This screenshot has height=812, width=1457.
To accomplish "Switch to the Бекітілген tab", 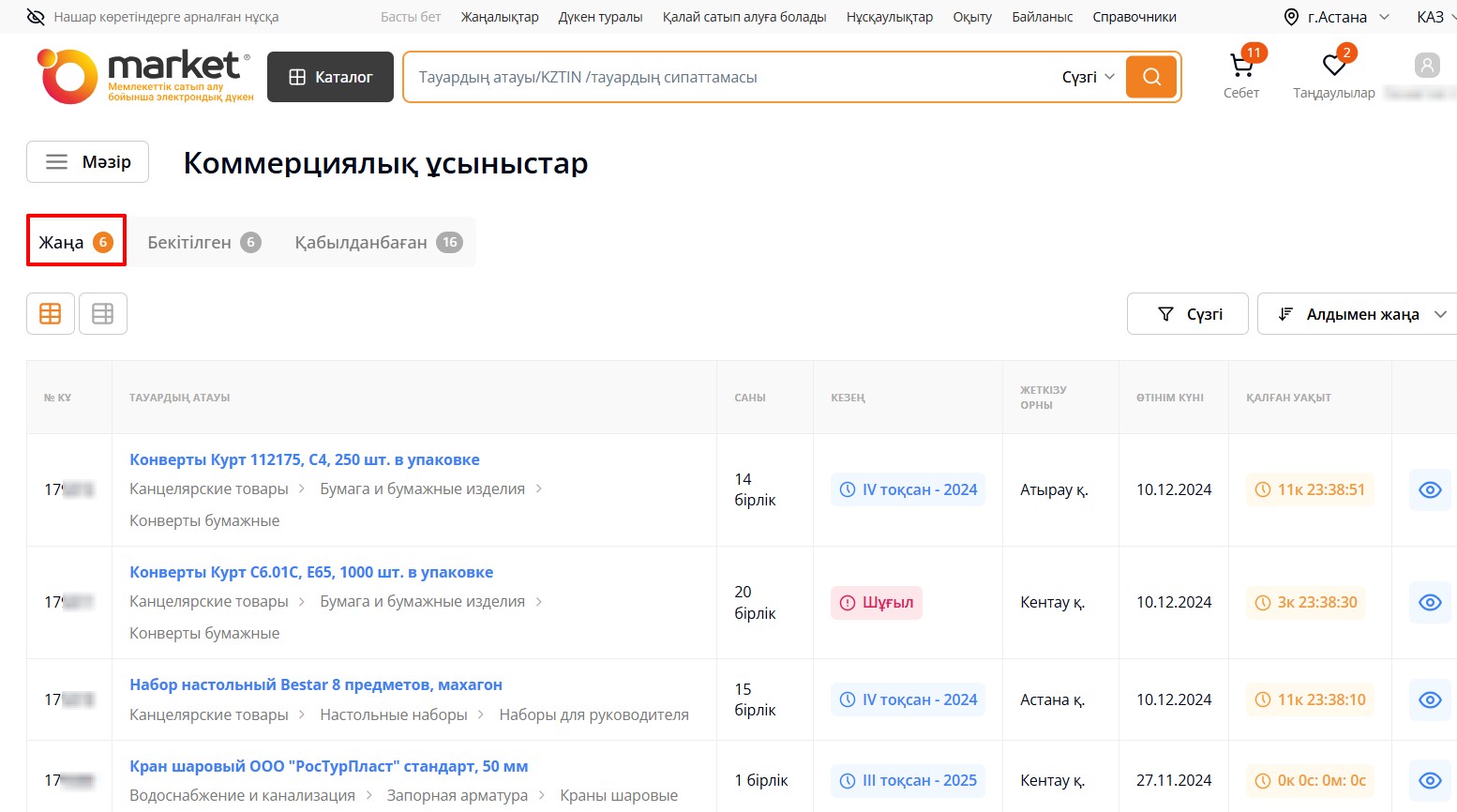I will [x=203, y=242].
